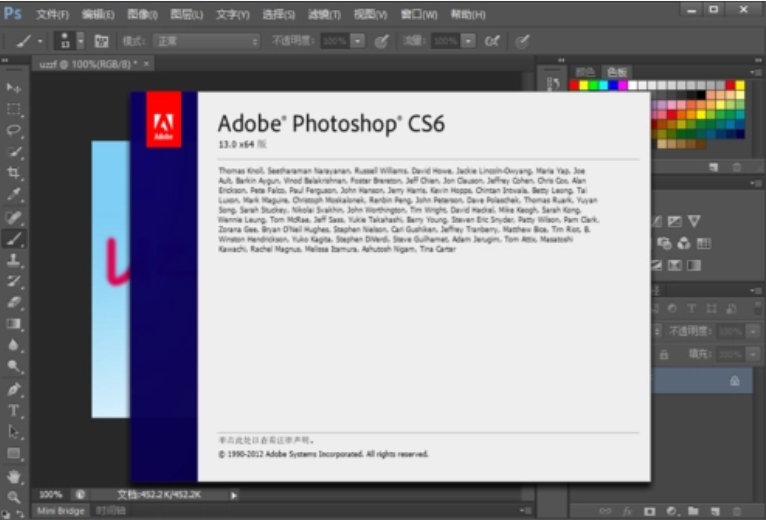
Task: Enable airbrush mode in options bar
Action: tap(492, 41)
